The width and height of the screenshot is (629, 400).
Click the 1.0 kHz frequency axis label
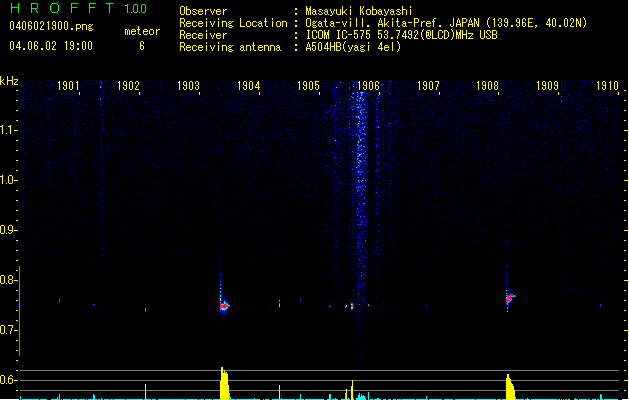(x=8, y=180)
